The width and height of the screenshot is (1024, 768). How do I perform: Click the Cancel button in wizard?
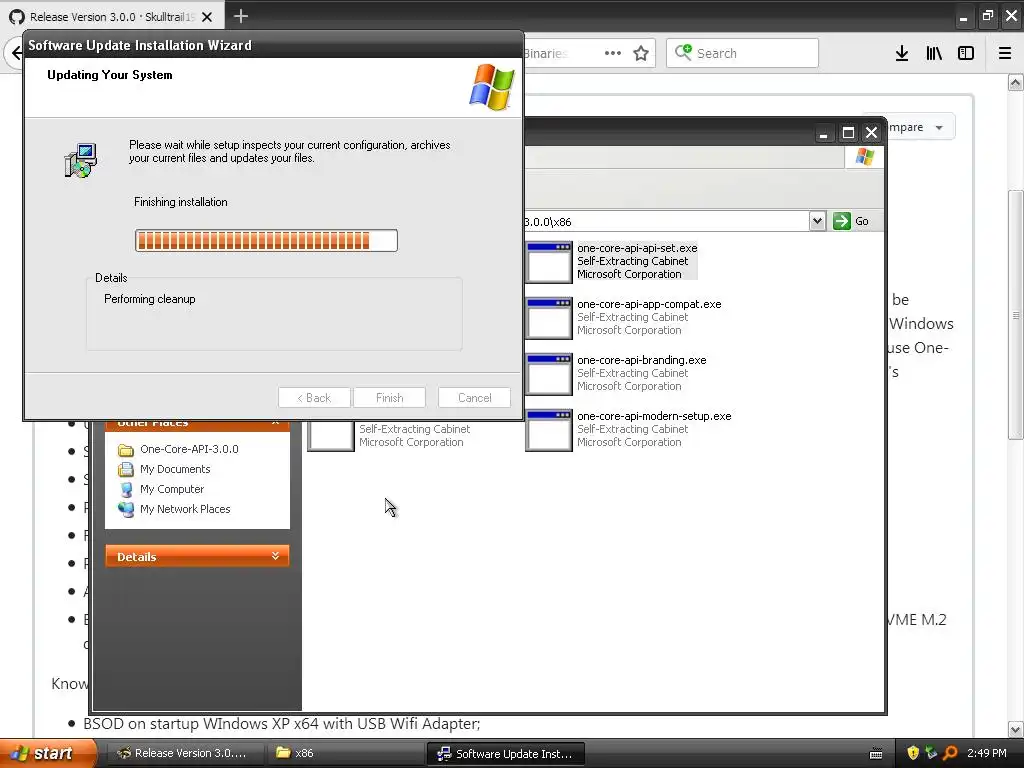tap(474, 398)
